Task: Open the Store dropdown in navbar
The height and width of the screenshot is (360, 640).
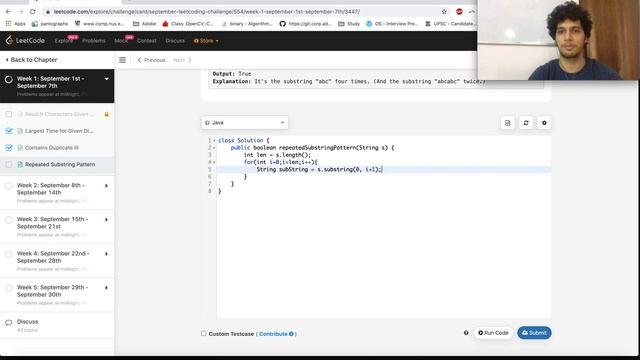Action: click(206, 41)
